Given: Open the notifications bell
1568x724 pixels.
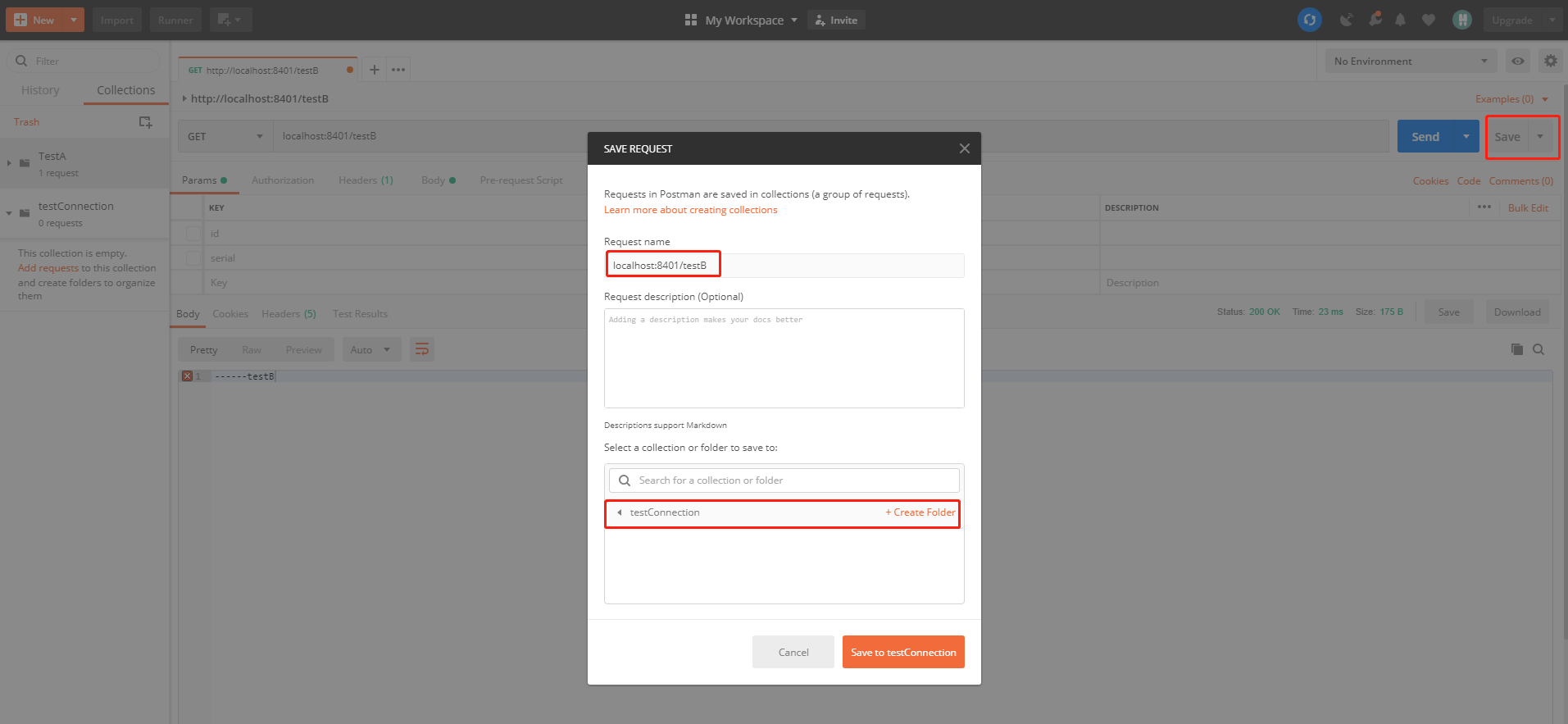Looking at the screenshot, I should pyautogui.click(x=1400, y=20).
